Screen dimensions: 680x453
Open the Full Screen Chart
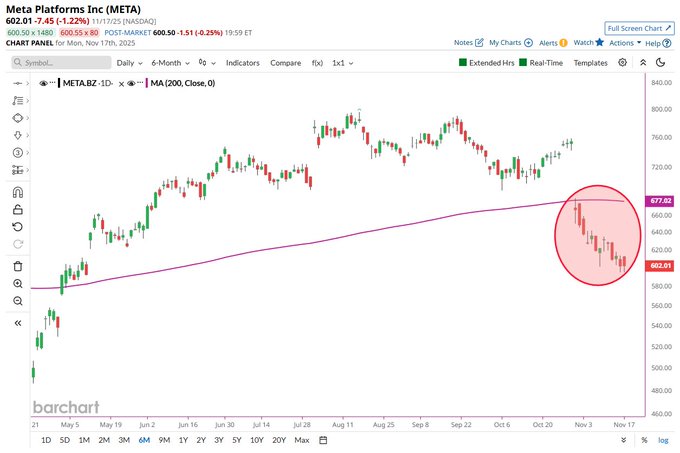click(639, 28)
